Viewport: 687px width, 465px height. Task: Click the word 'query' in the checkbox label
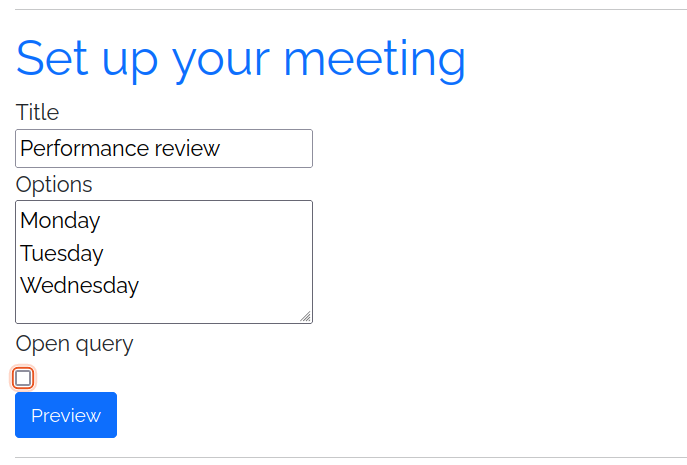pos(103,345)
